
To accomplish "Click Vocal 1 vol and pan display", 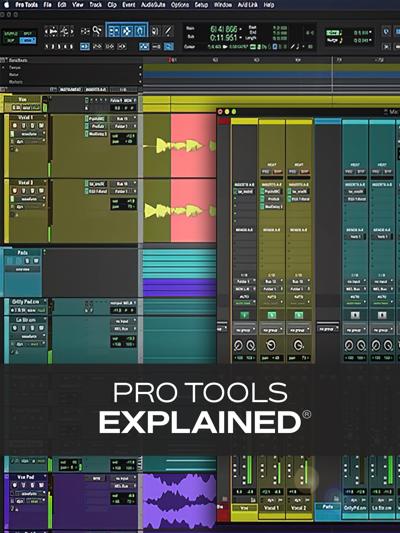I will click(x=124, y=139).
